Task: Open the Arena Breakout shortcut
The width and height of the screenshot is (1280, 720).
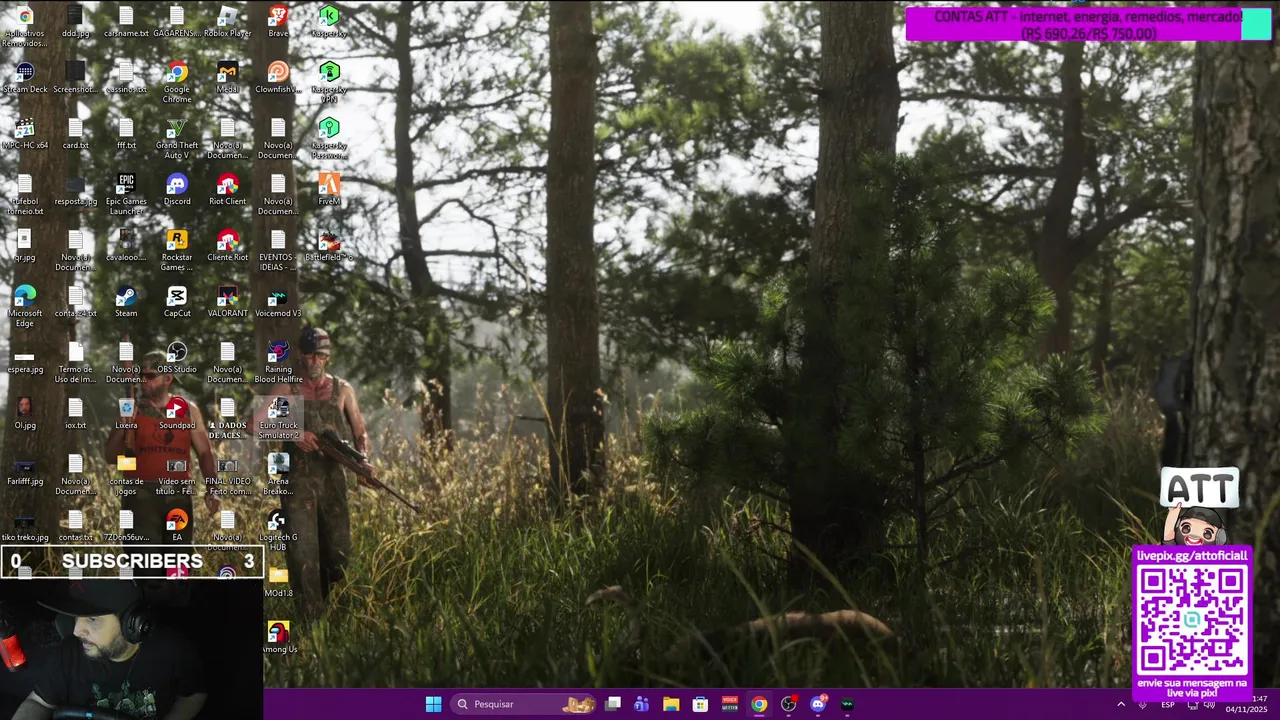Action: pyautogui.click(x=278, y=474)
